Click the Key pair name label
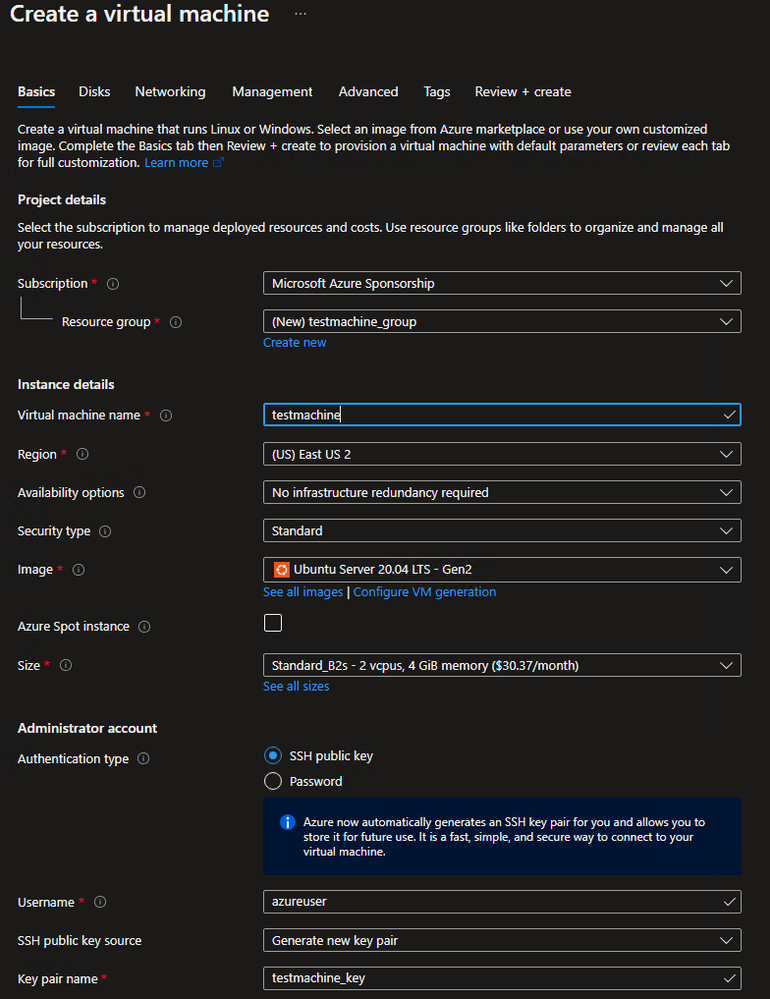 pyautogui.click(x=57, y=979)
